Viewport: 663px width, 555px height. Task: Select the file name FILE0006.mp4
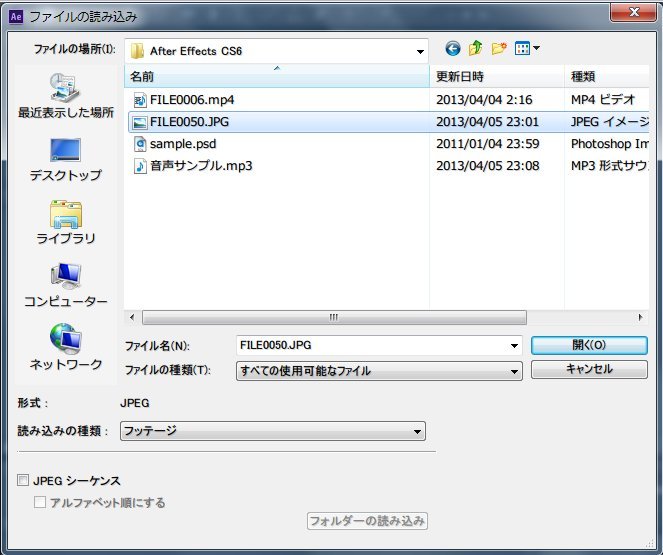coord(192,100)
